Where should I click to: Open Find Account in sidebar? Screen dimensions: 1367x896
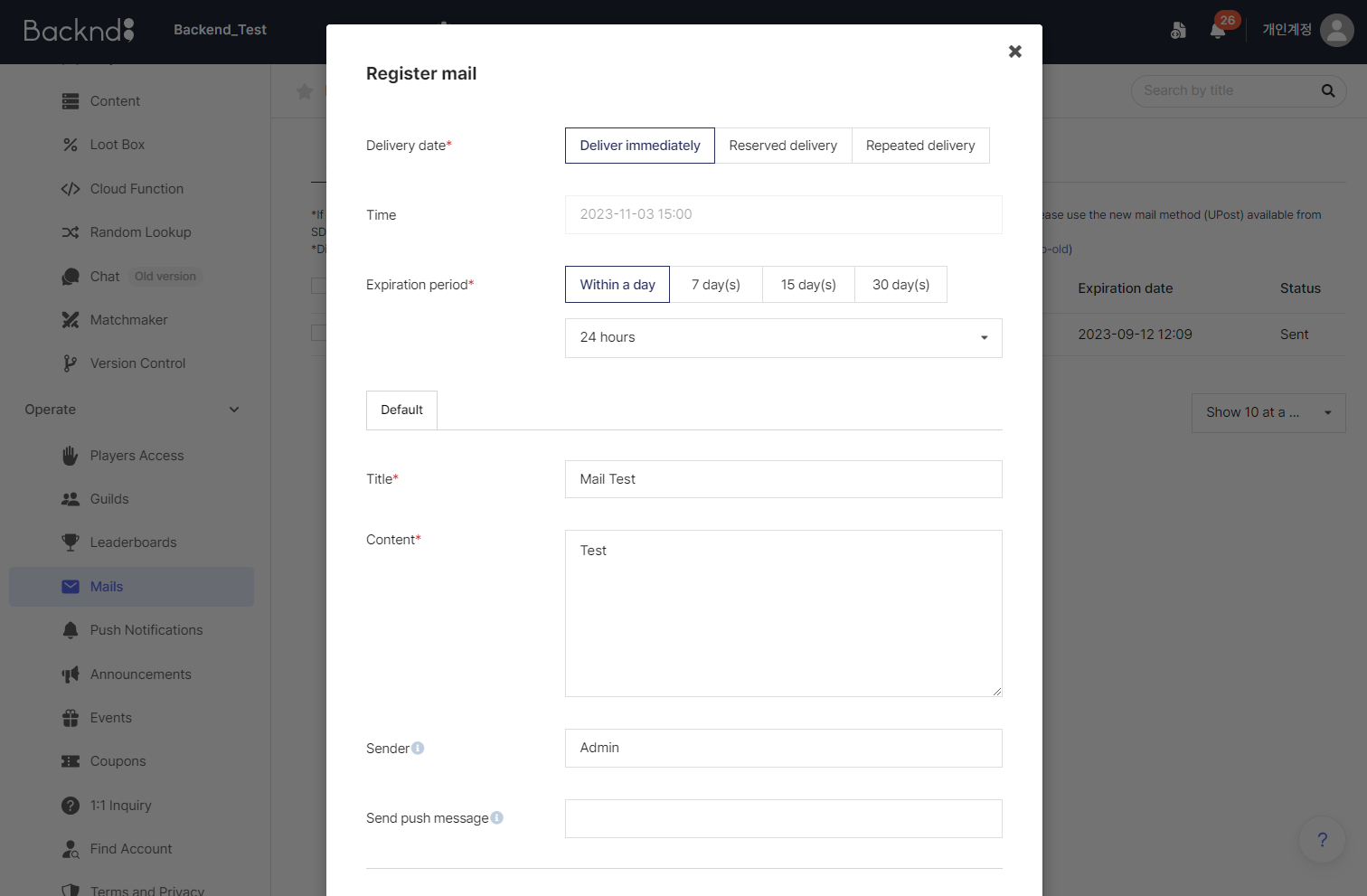coord(132,849)
